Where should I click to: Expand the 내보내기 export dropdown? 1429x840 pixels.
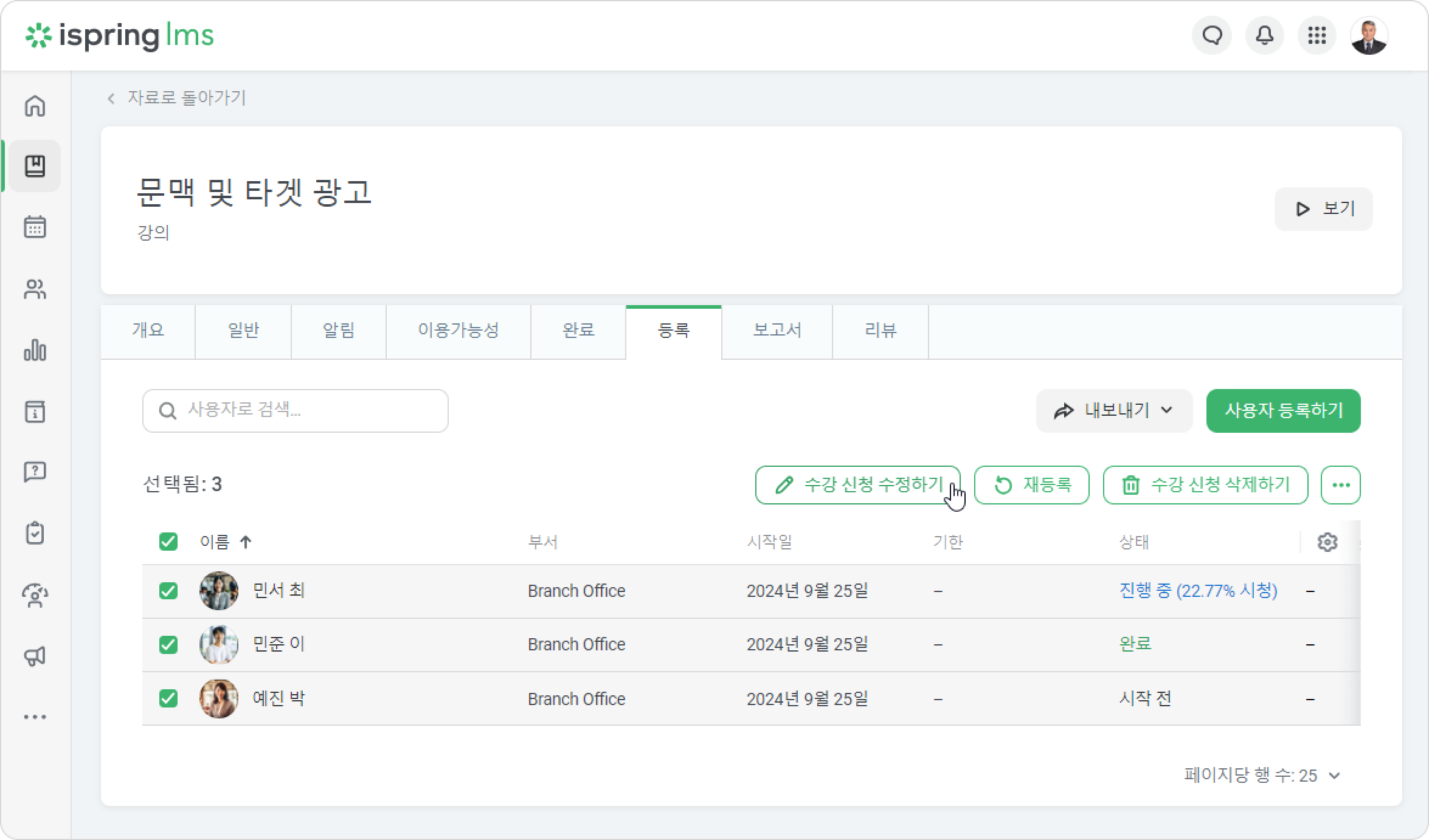click(1114, 411)
